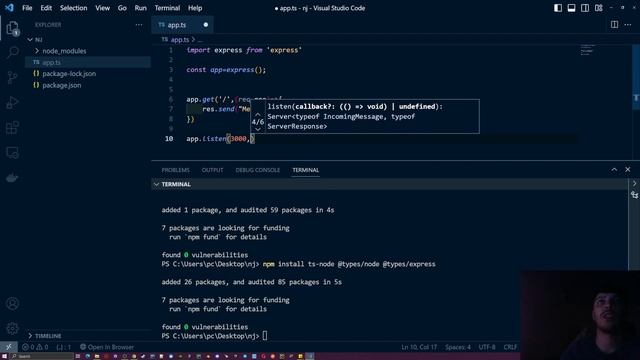Switch to the OUTPUT panel tab

tap(212, 170)
